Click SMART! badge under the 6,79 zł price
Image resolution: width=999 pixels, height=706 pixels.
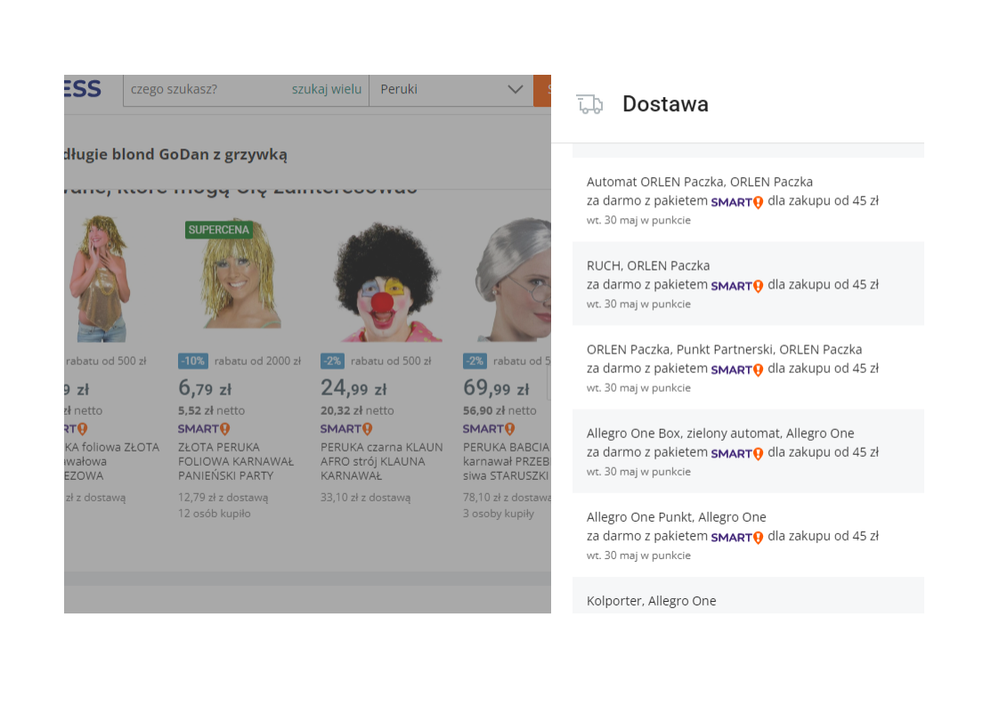(x=204, y=429)
